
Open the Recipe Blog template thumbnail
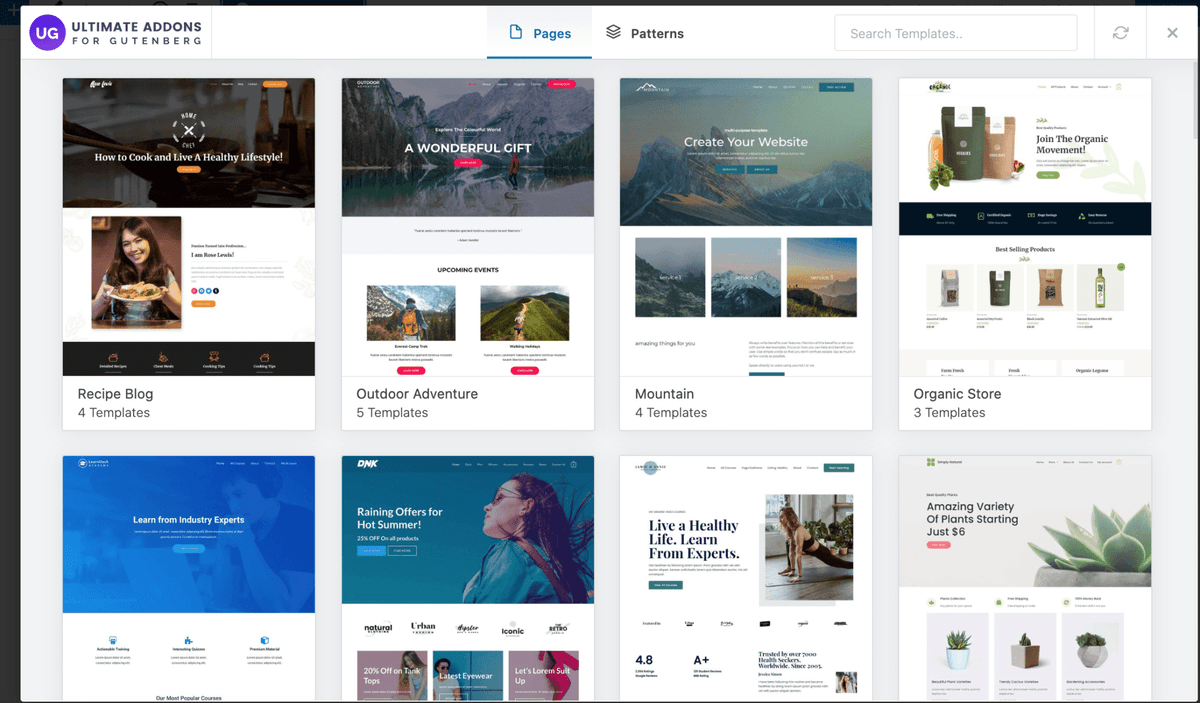pyautogui.click(x=189, y=227)
